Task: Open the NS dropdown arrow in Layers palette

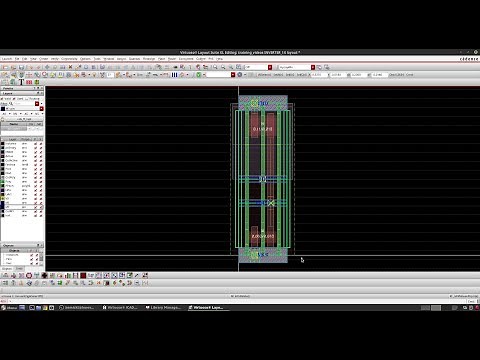Action: coord(42,114)
